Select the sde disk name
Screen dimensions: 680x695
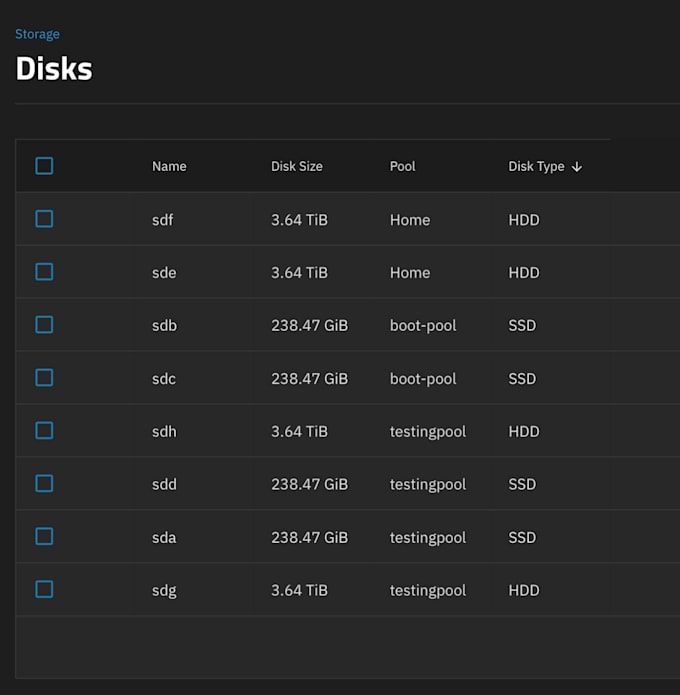tap(164, 273)
